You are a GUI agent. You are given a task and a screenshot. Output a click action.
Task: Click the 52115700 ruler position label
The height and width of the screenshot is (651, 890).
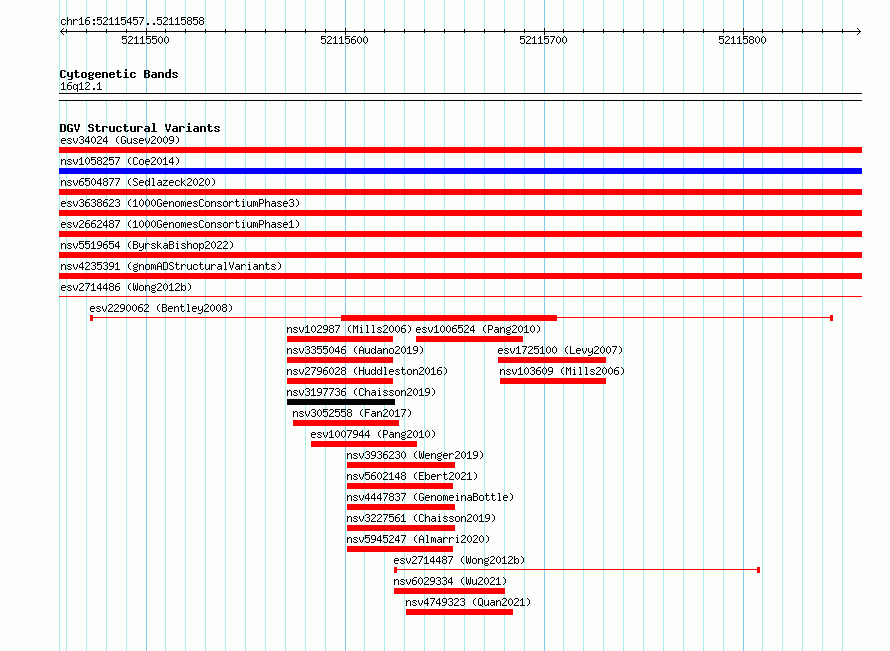coord(543,40)
